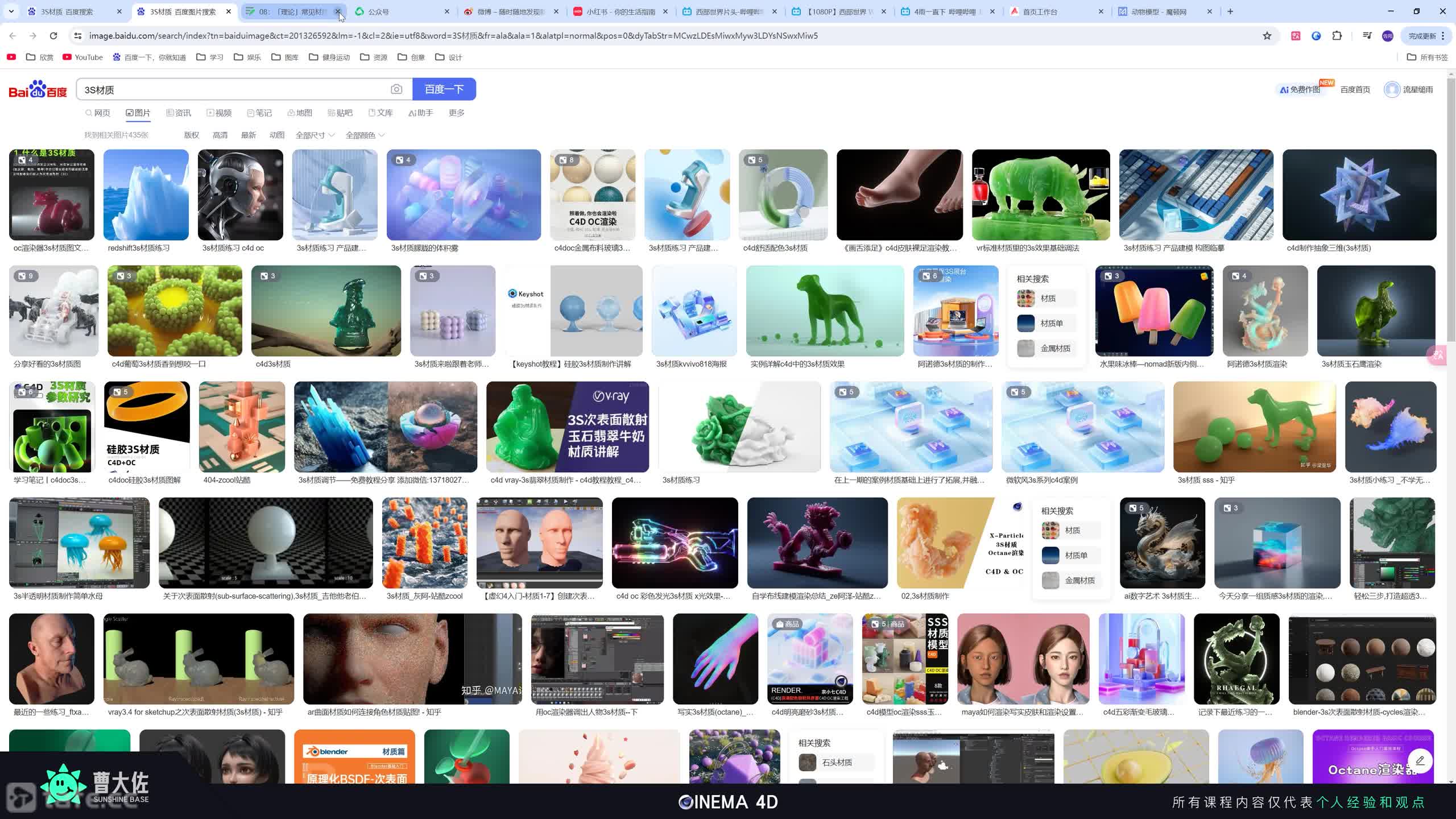This screenshot has height=819, width=1456.
Task: Open the YouTube bookmark
Action: pos(83,57)
